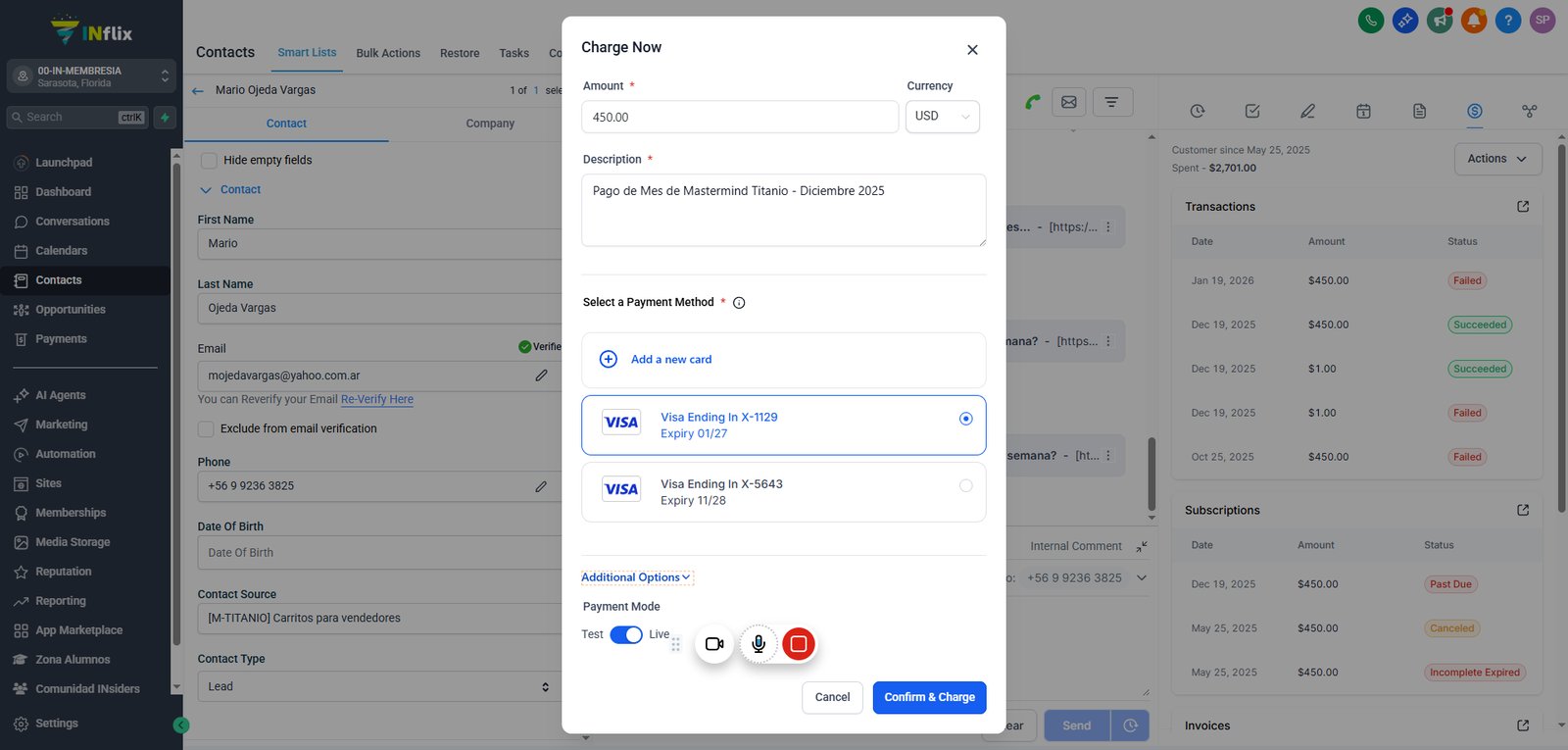Click the Cancel button

pyautogui.click(x=832, y=697)
